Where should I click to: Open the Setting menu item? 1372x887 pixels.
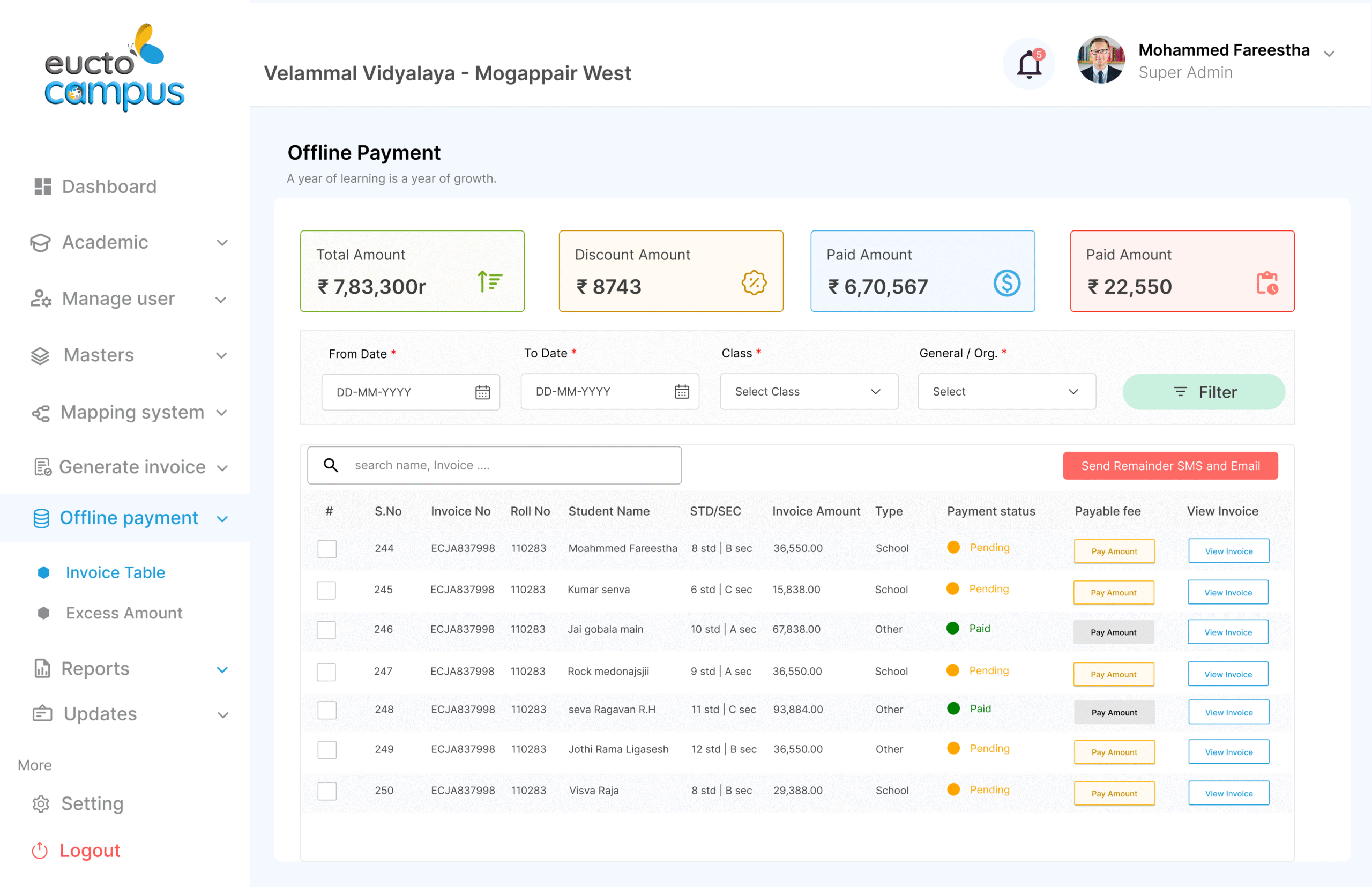coord(92,803)
